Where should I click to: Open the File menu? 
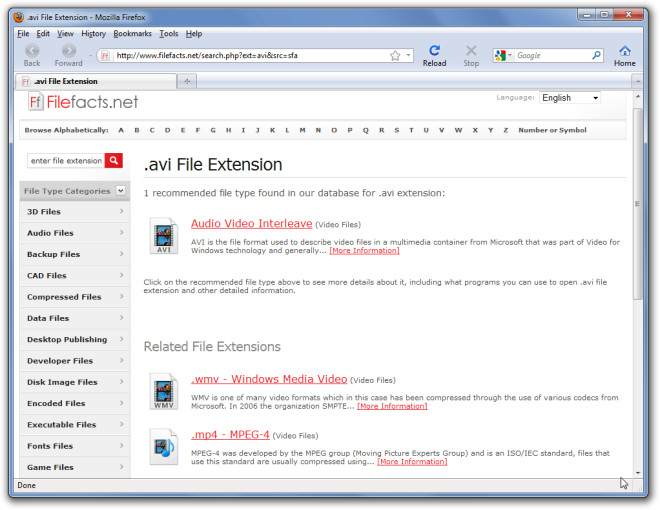[23, 34]
